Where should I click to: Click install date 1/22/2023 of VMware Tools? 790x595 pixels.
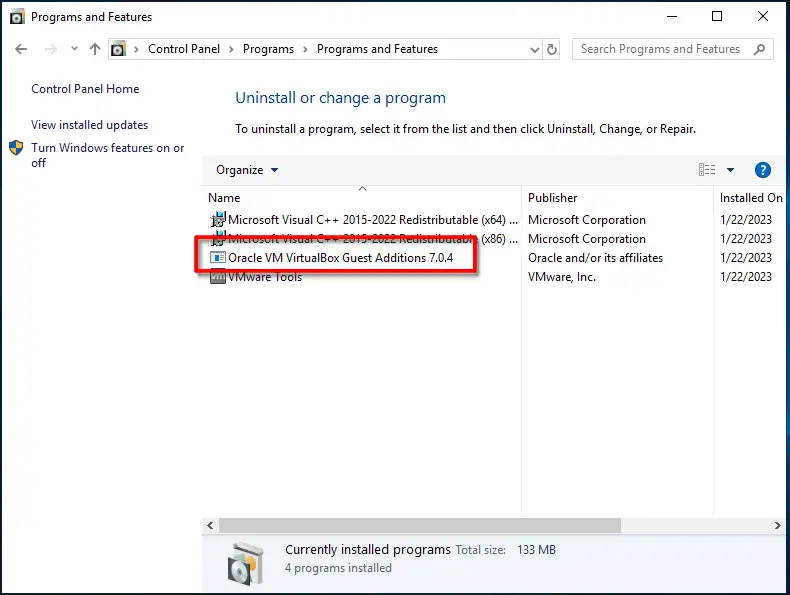(746, 277)
